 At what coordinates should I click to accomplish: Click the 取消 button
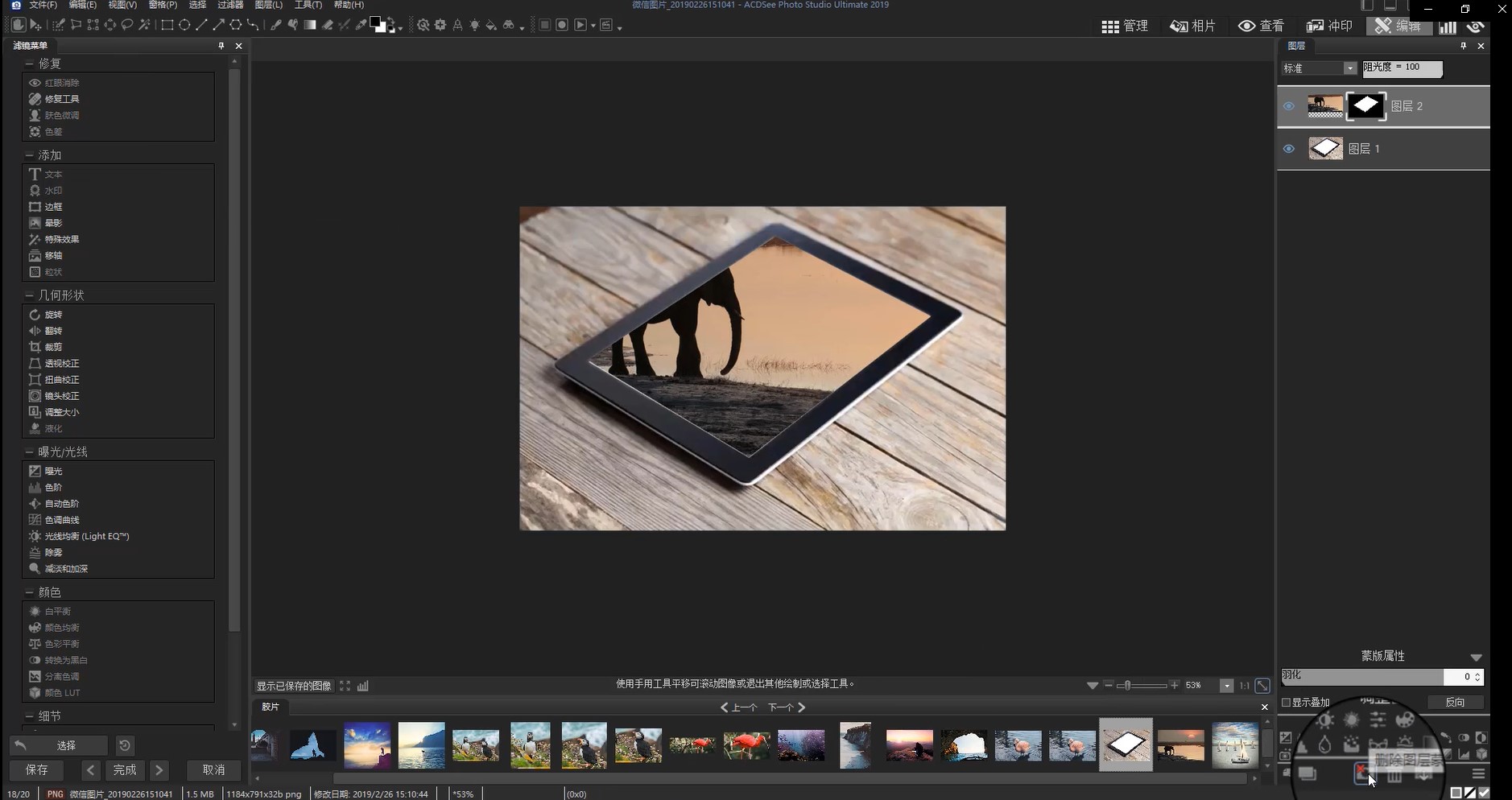pyautogui.click(x=213, y=770)
